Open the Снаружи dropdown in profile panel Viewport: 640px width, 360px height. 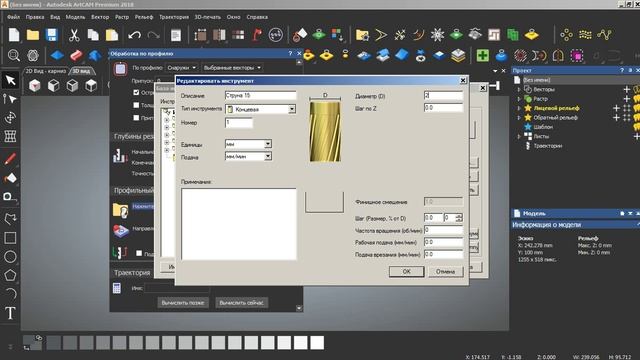point(182,68)
